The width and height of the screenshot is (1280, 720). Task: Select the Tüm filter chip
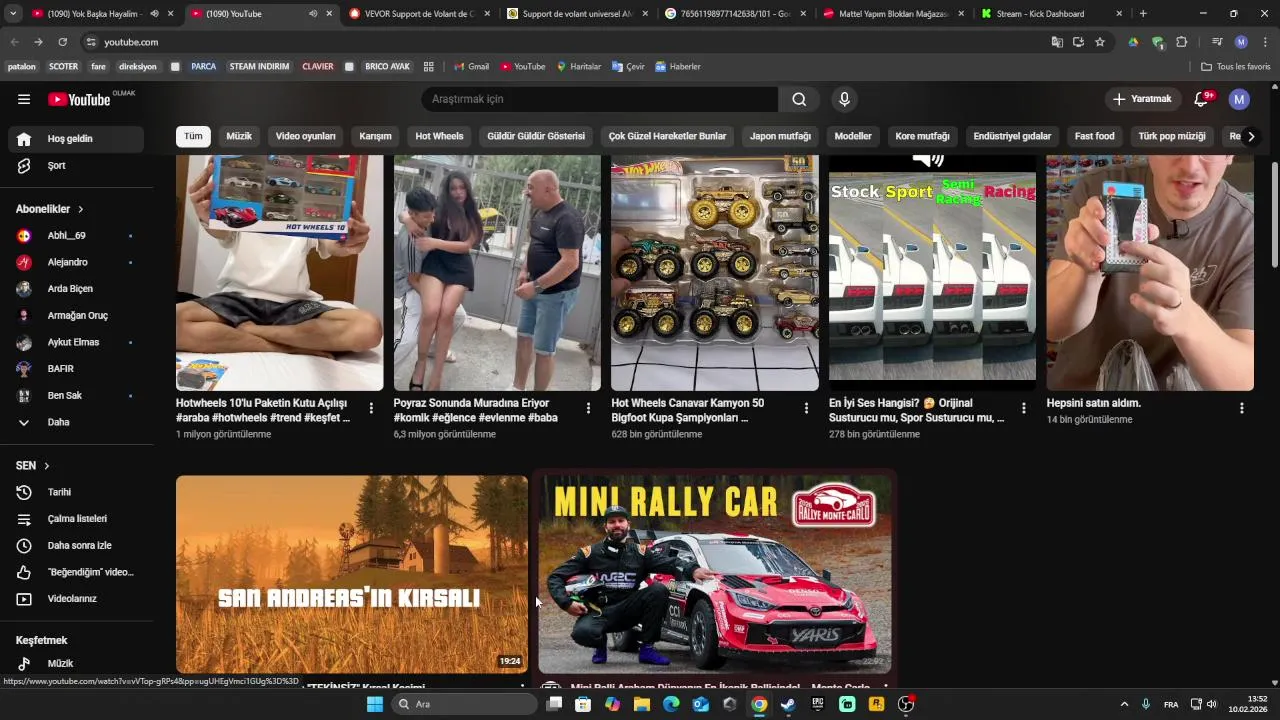pyautogui.click(x=193, y=136)
